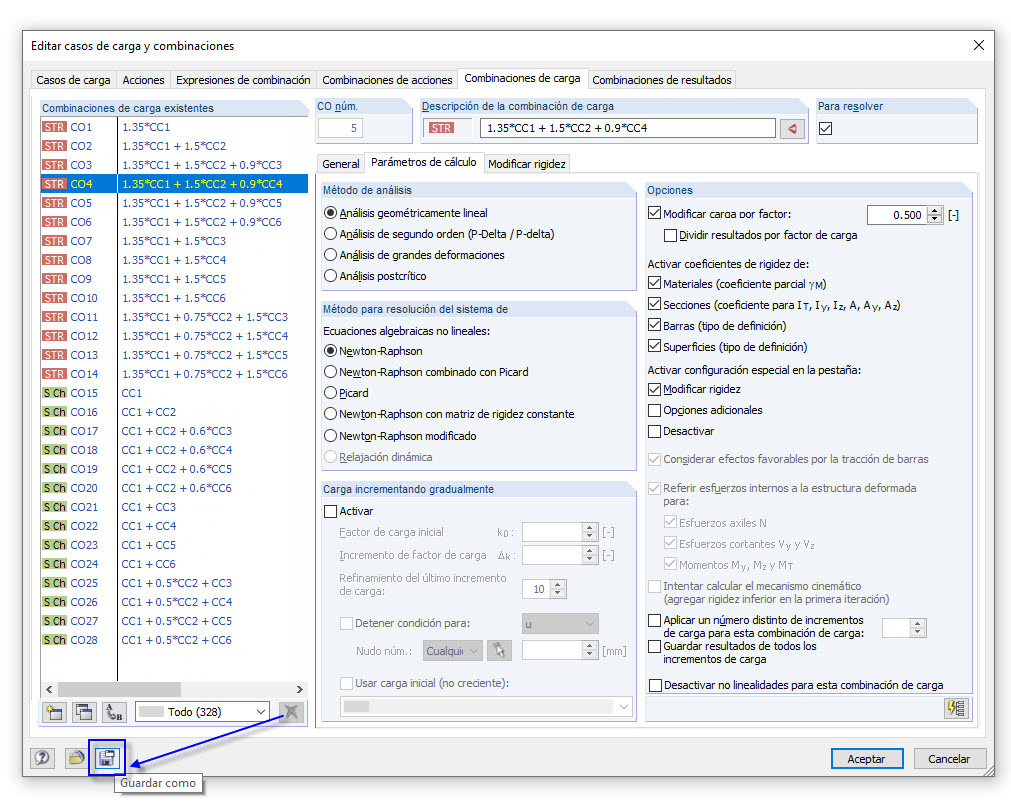Open the Acciones tab
The image size is (1011, 805).
(x=143, y=79)
